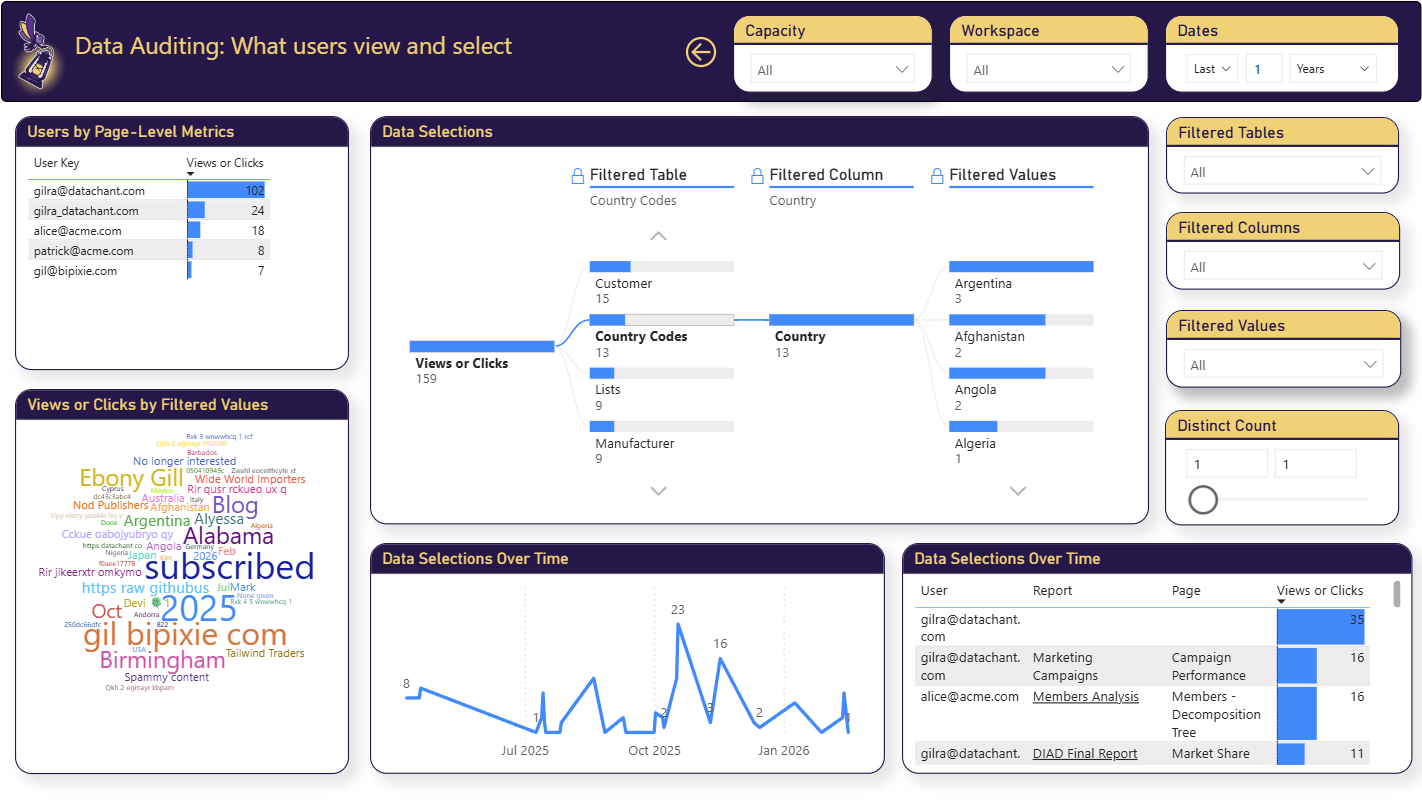Image resolution: width=1422 pixels, height=800 pixels.
Task: Open the Years dropdown in the Dates filter
Action: coord(1333,68)
